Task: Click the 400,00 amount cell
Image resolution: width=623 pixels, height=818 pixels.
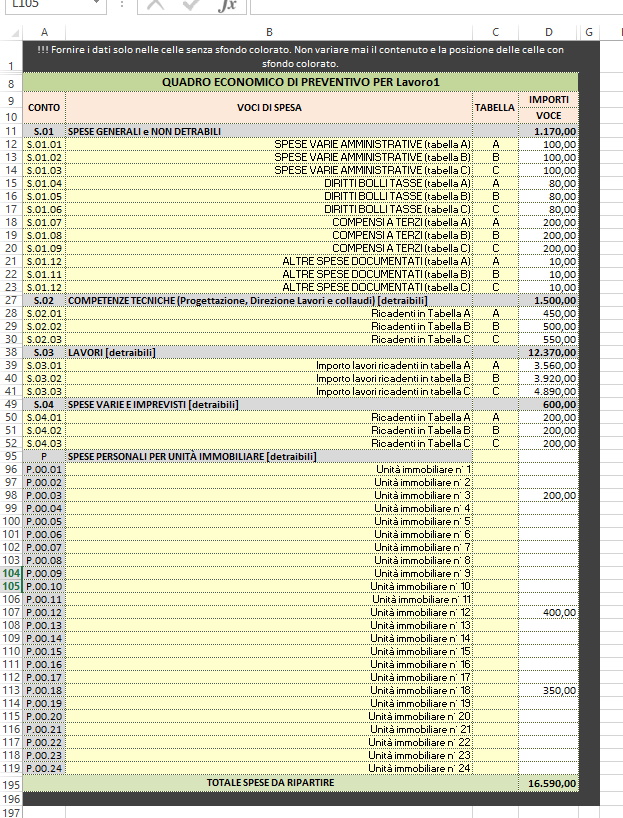Action: click(x=548, y=612)
